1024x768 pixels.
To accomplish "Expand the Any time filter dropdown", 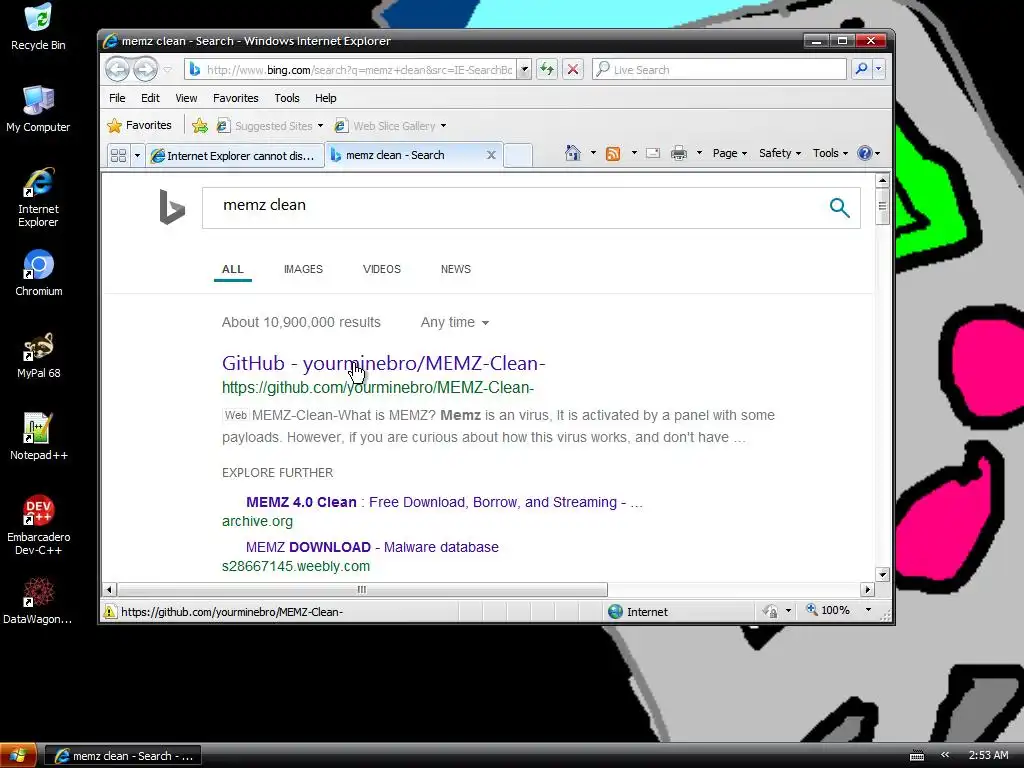I will [x=455, y=322].
